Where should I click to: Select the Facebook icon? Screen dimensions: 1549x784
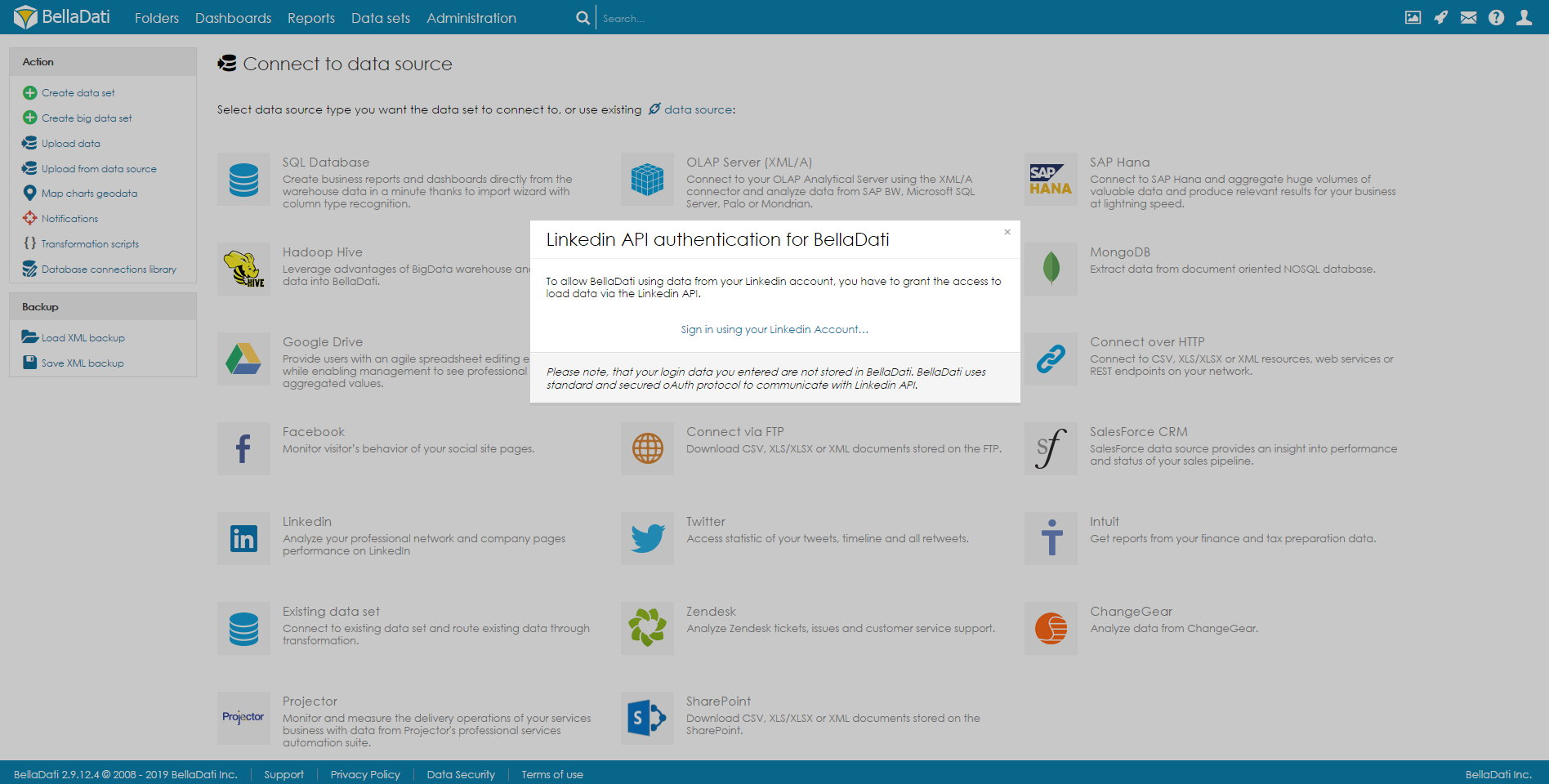(243, 449)
